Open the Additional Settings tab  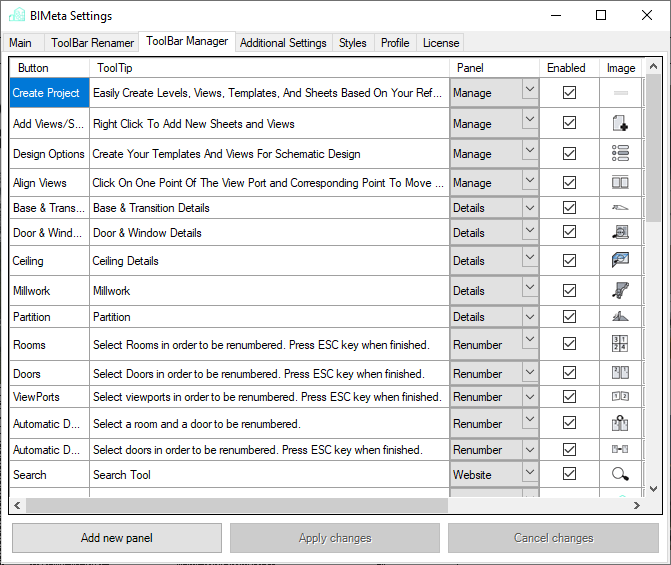[x=283, y=43]
